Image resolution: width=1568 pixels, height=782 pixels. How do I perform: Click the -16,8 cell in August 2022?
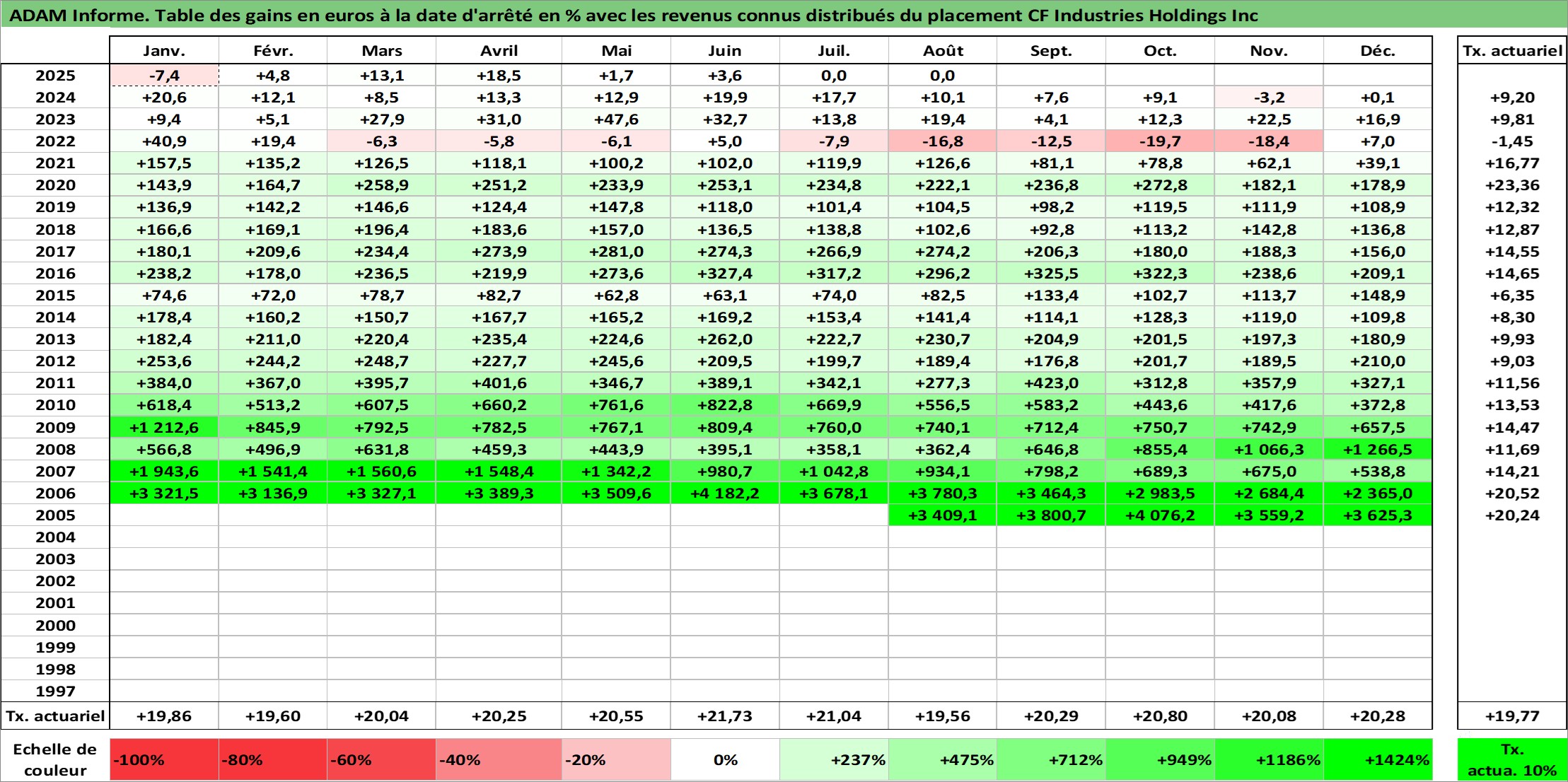click(943, 141)
